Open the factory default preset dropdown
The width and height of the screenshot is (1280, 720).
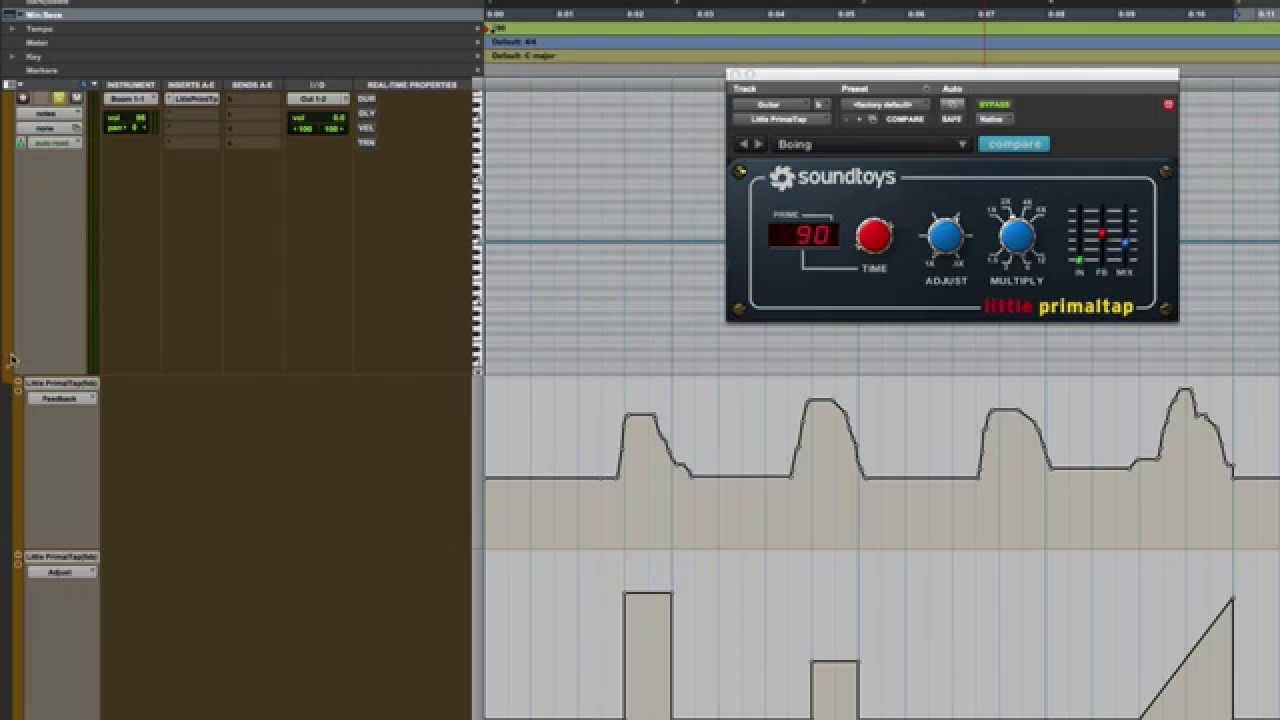click(x=886, y=104)
